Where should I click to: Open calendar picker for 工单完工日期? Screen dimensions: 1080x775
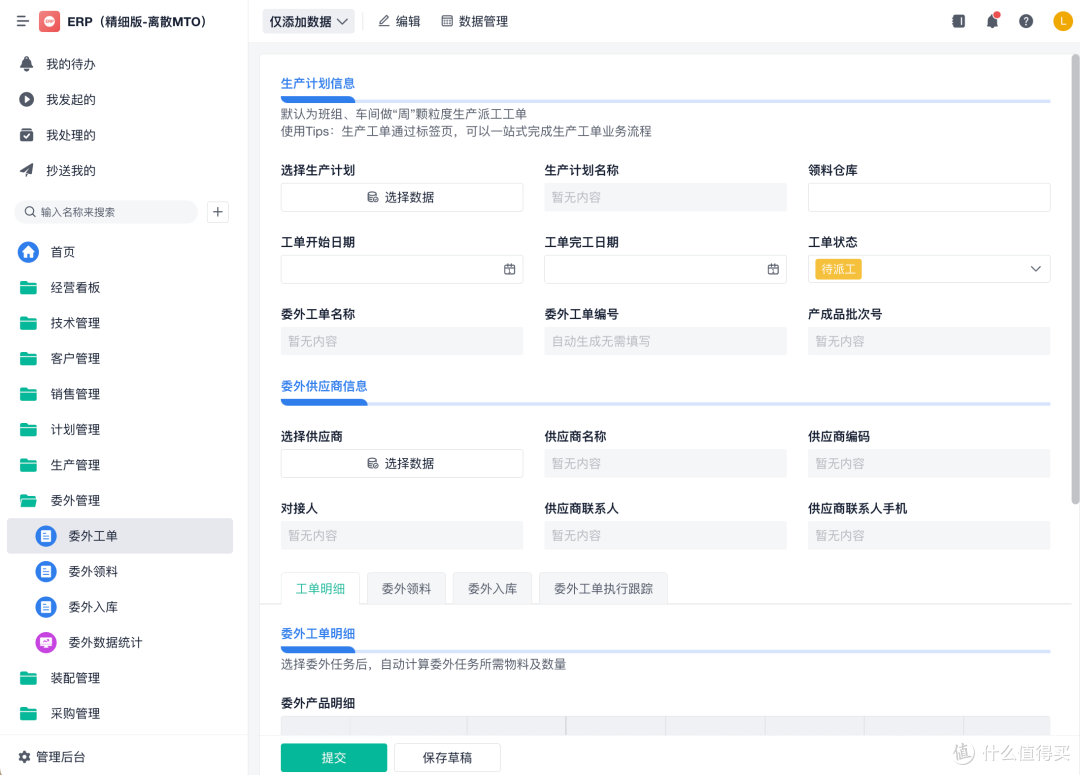point(773,269)
